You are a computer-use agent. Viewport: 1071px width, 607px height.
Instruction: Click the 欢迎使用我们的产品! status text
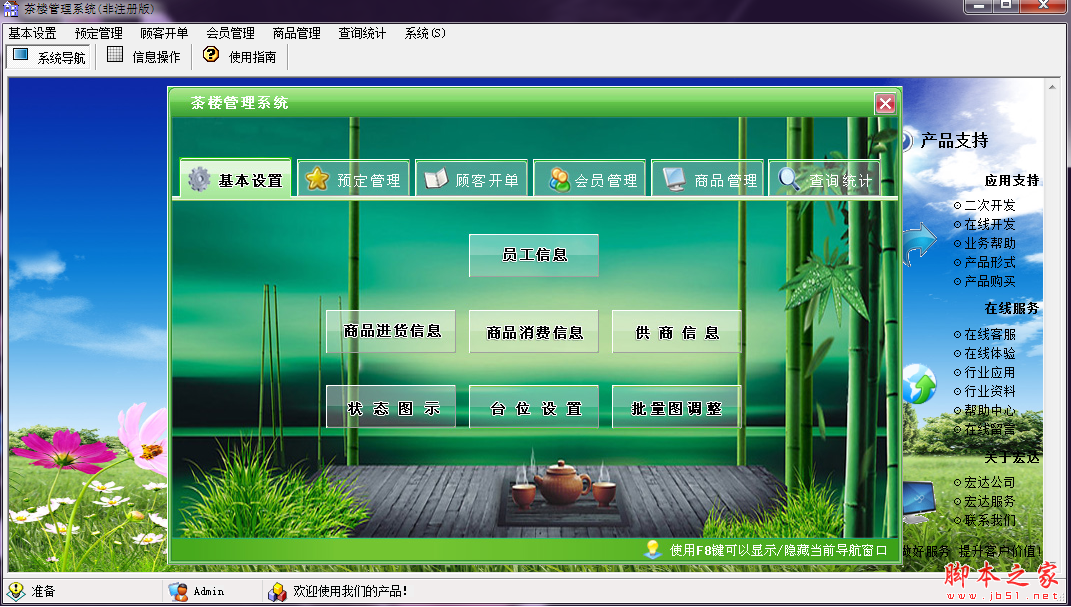350,591
